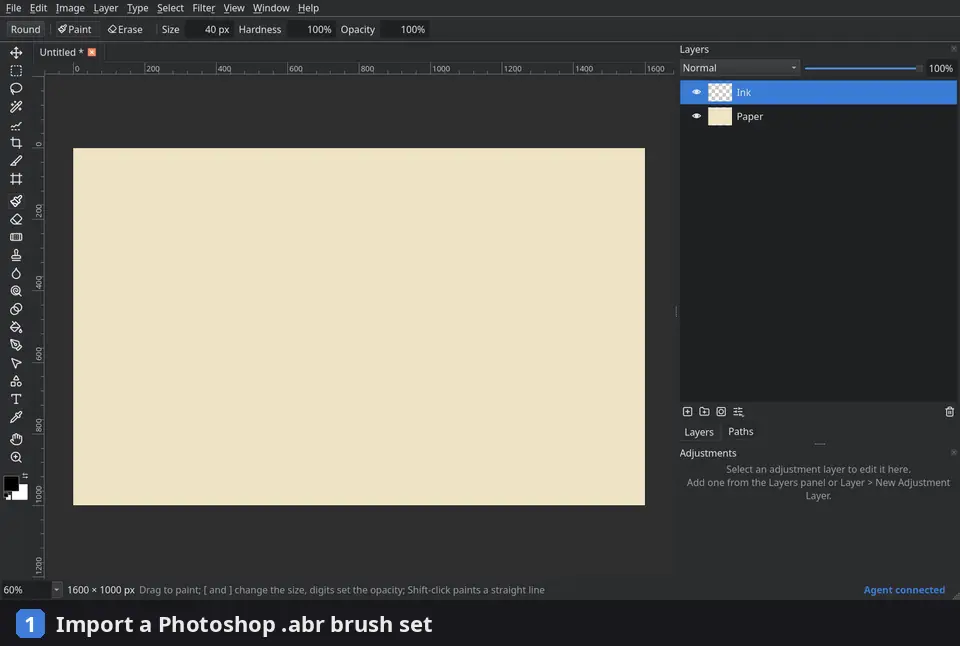Select the Hand tool

[16, 439]
